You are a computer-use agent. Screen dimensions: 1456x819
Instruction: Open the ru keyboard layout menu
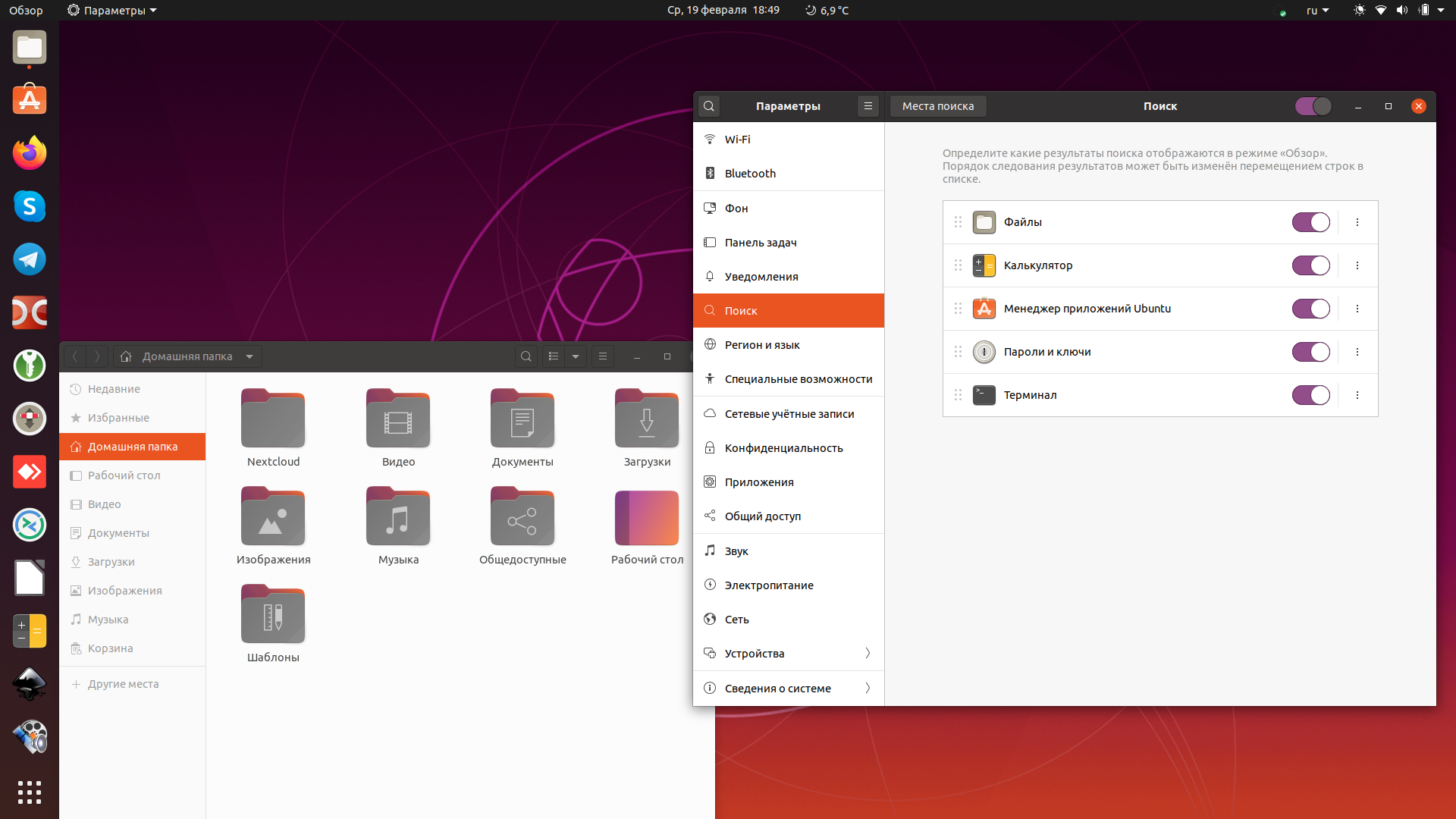(x=1317, y=11)
